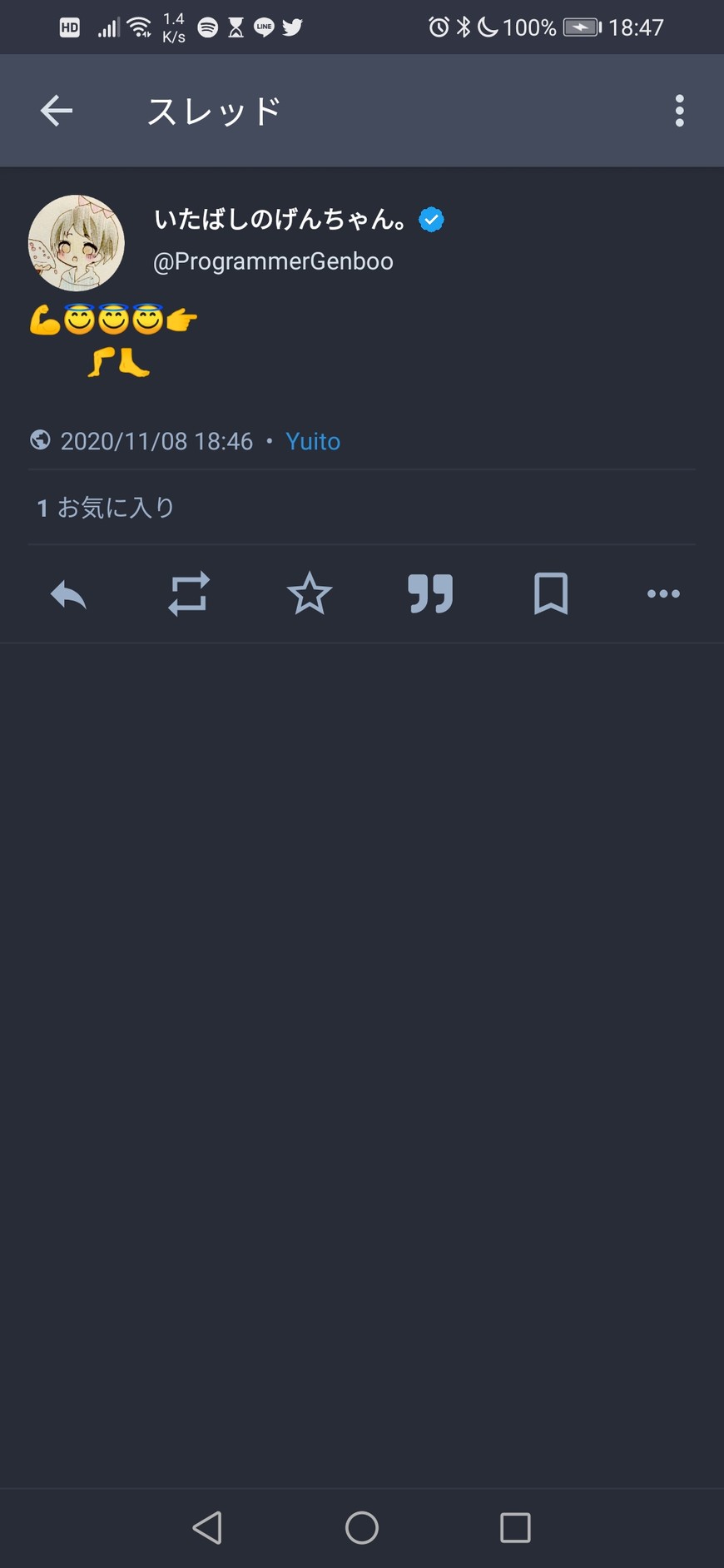Open the @ProgrammerGenboo handle
724x1568 pixels.
pyautogui.click(x=273, y=261)
